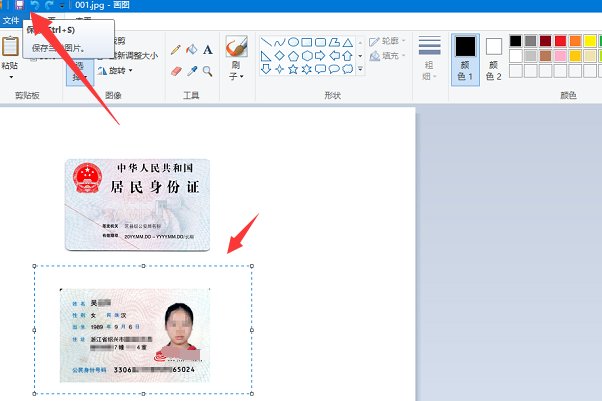Choose the Right triangle shape
This screenshot has width=602, height=401.
266,56
